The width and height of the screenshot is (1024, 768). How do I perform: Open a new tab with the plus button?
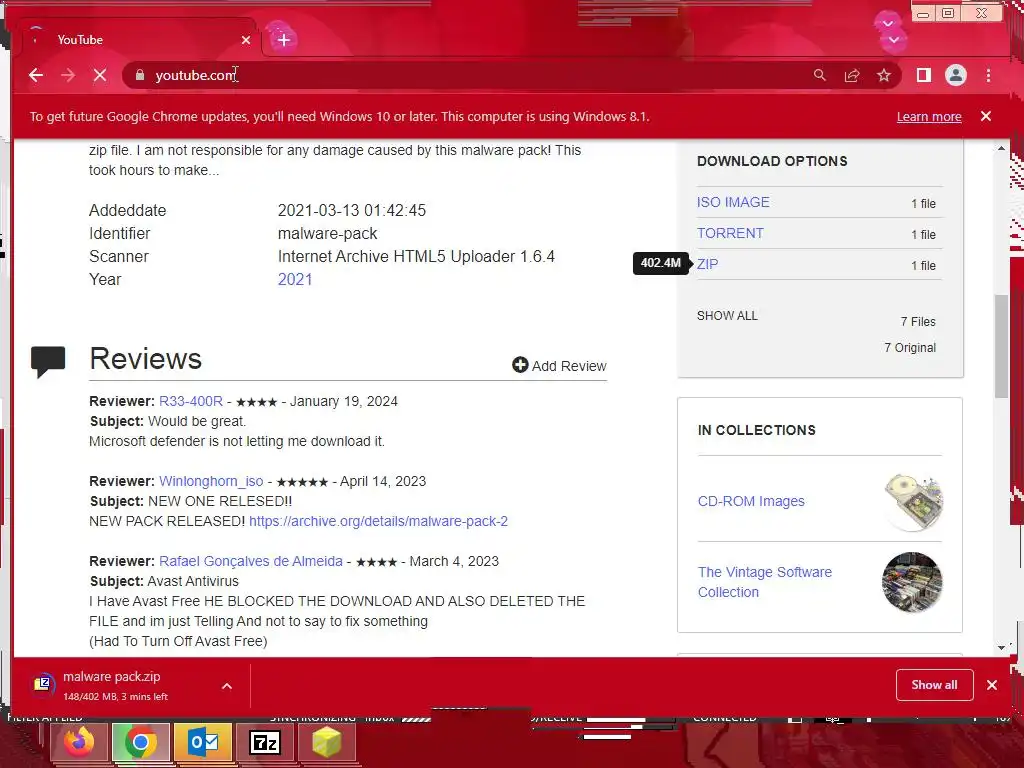(x=283, y=40)
